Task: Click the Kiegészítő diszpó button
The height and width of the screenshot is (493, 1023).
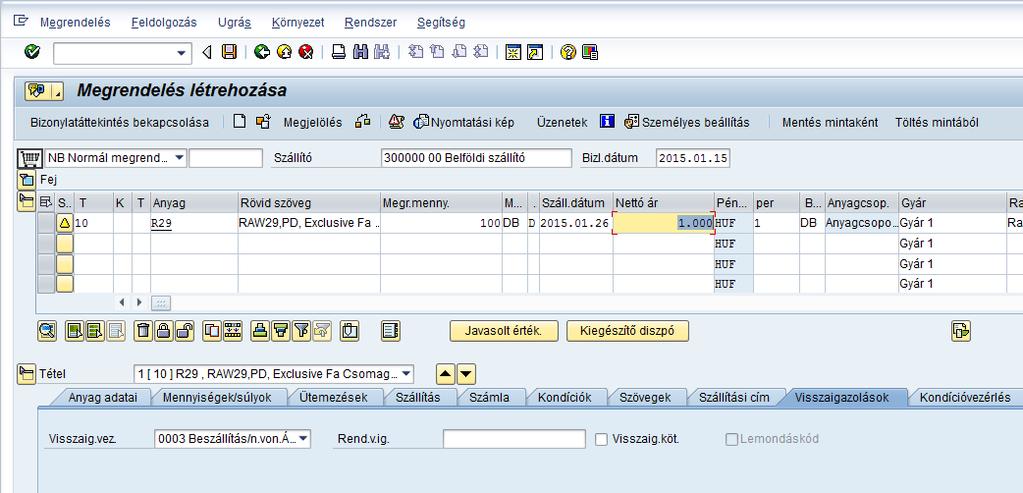Action: pyautogui.click(x=628, y=331)
